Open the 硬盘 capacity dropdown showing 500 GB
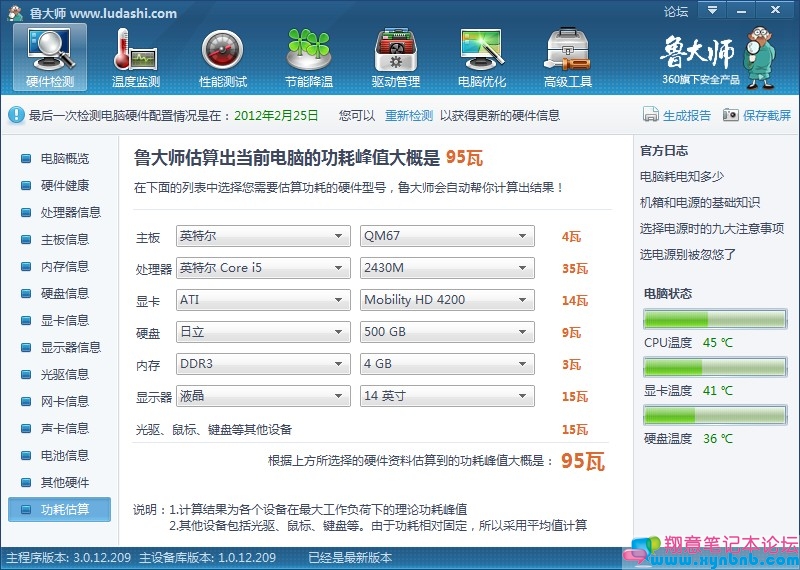The image size is (800, 570). point(447,332)
